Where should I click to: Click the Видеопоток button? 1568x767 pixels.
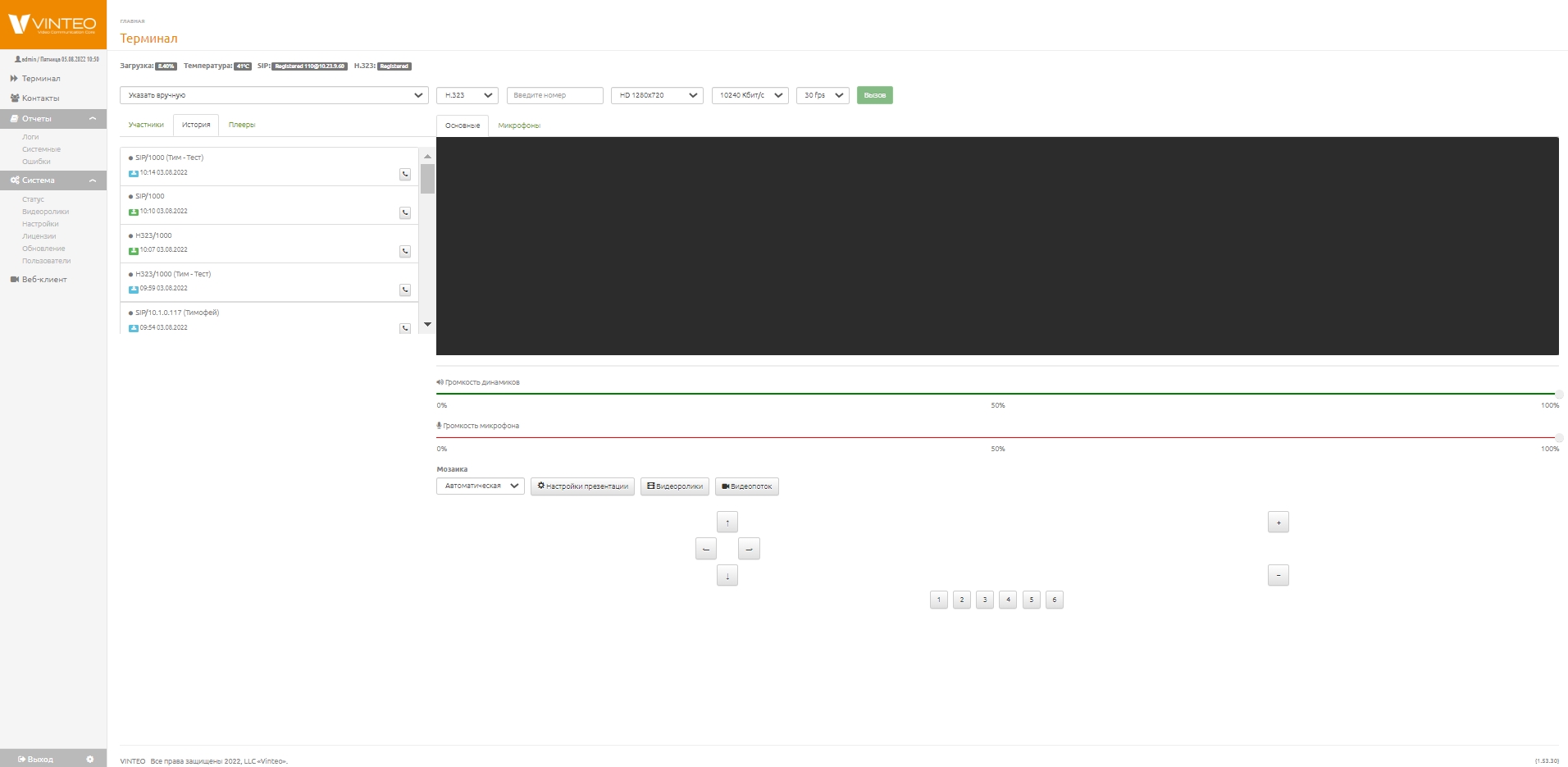(x=747, y=486)
